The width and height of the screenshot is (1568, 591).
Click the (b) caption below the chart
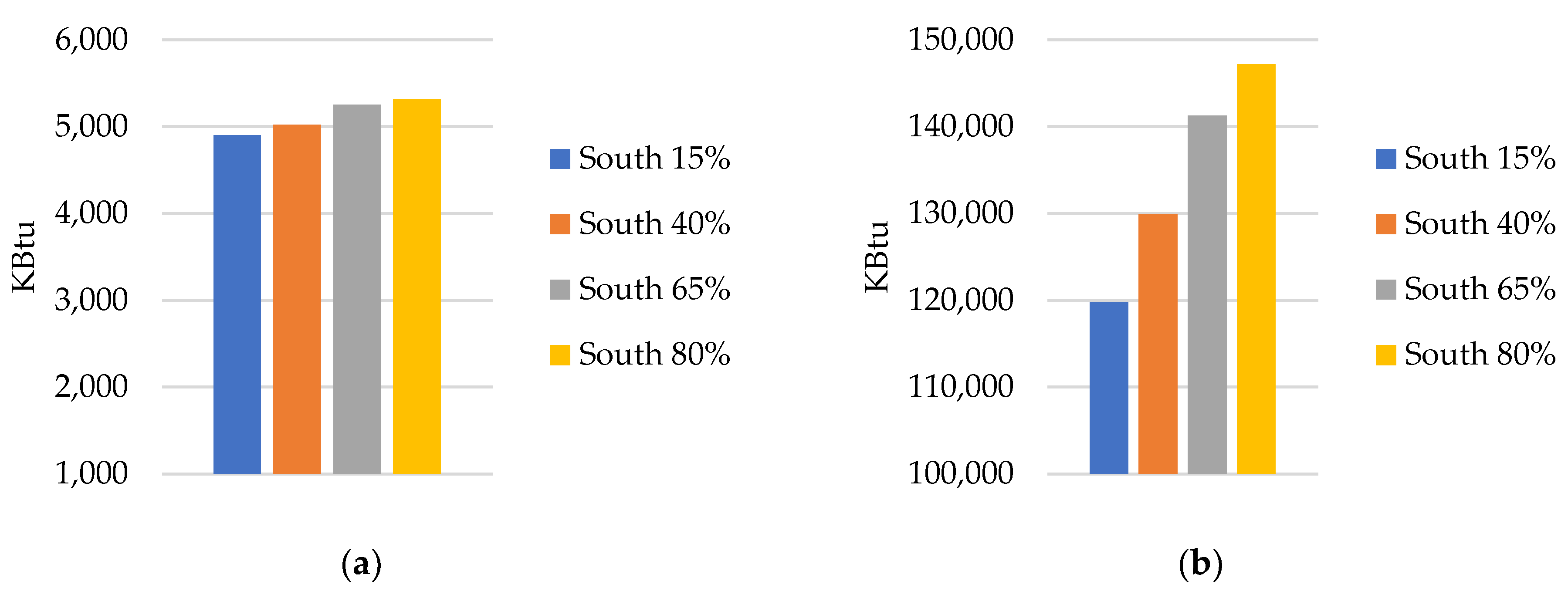click(1200, 564)
